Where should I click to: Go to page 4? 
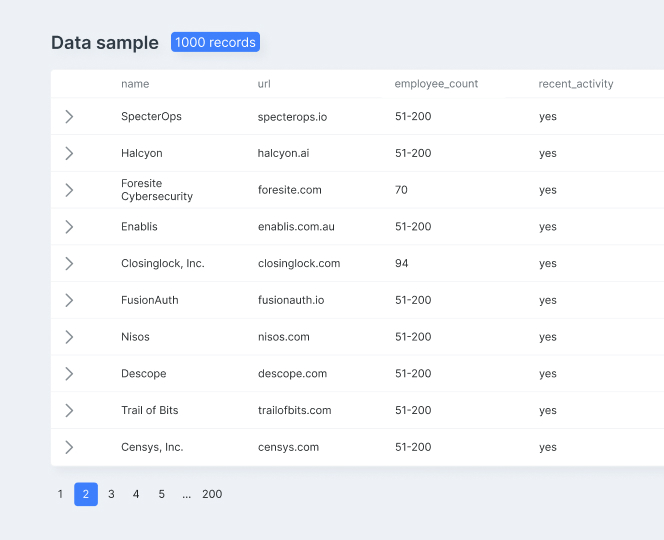tap(136, 494)
